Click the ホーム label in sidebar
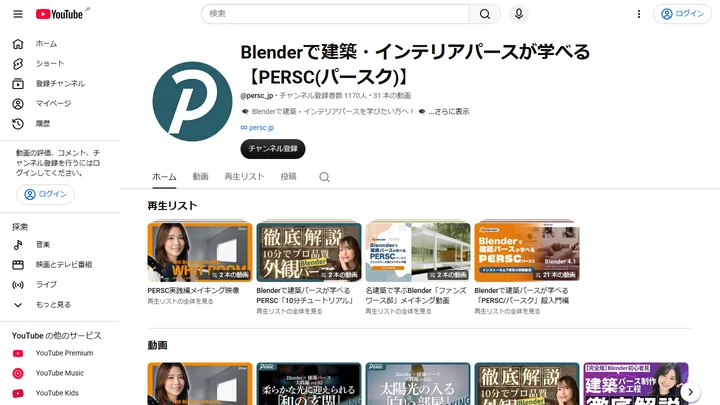The width and height of the screenshot is (720, 405). (x=46, y=44)
